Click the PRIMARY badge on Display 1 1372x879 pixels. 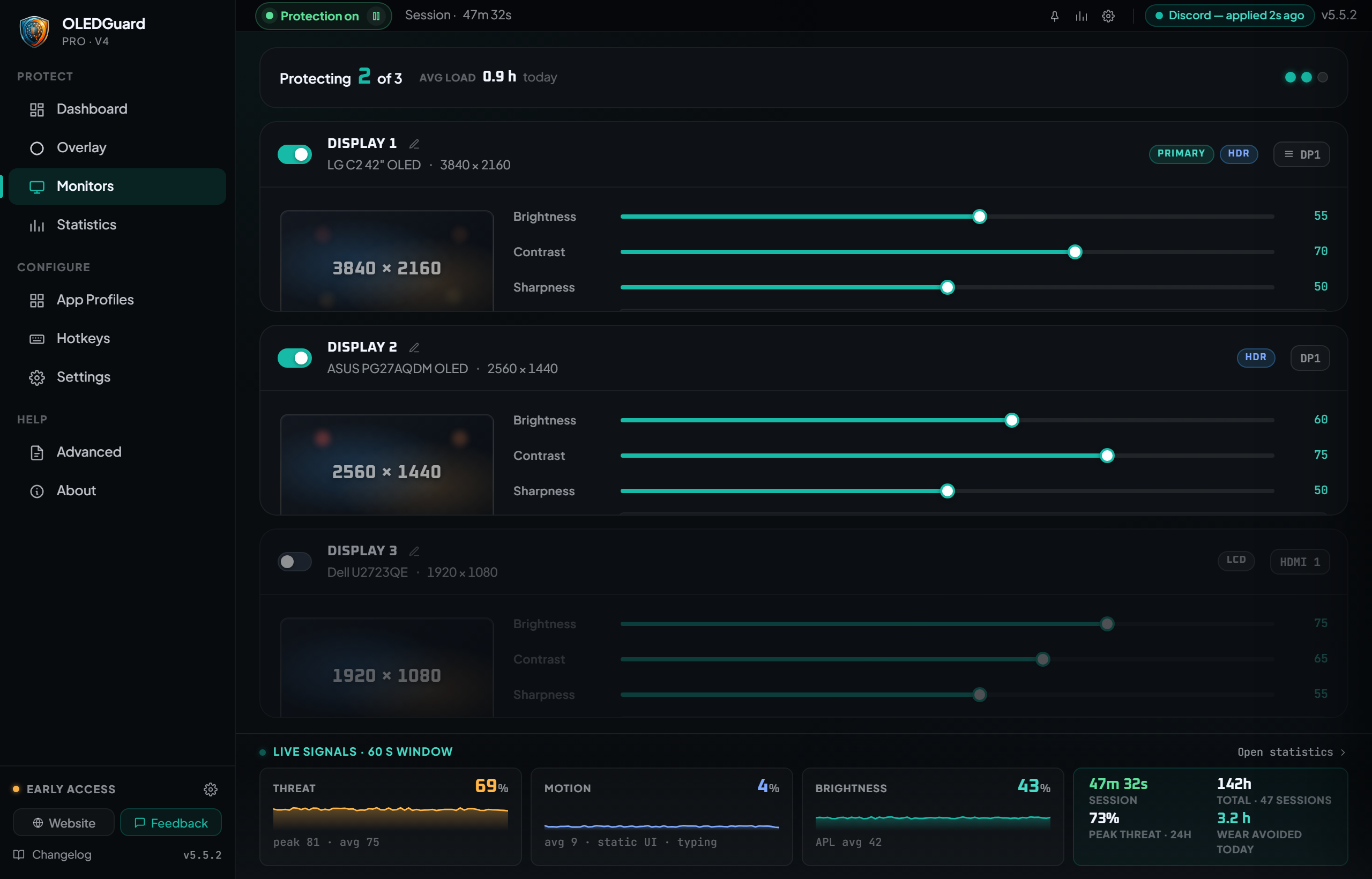point(1181,153)
